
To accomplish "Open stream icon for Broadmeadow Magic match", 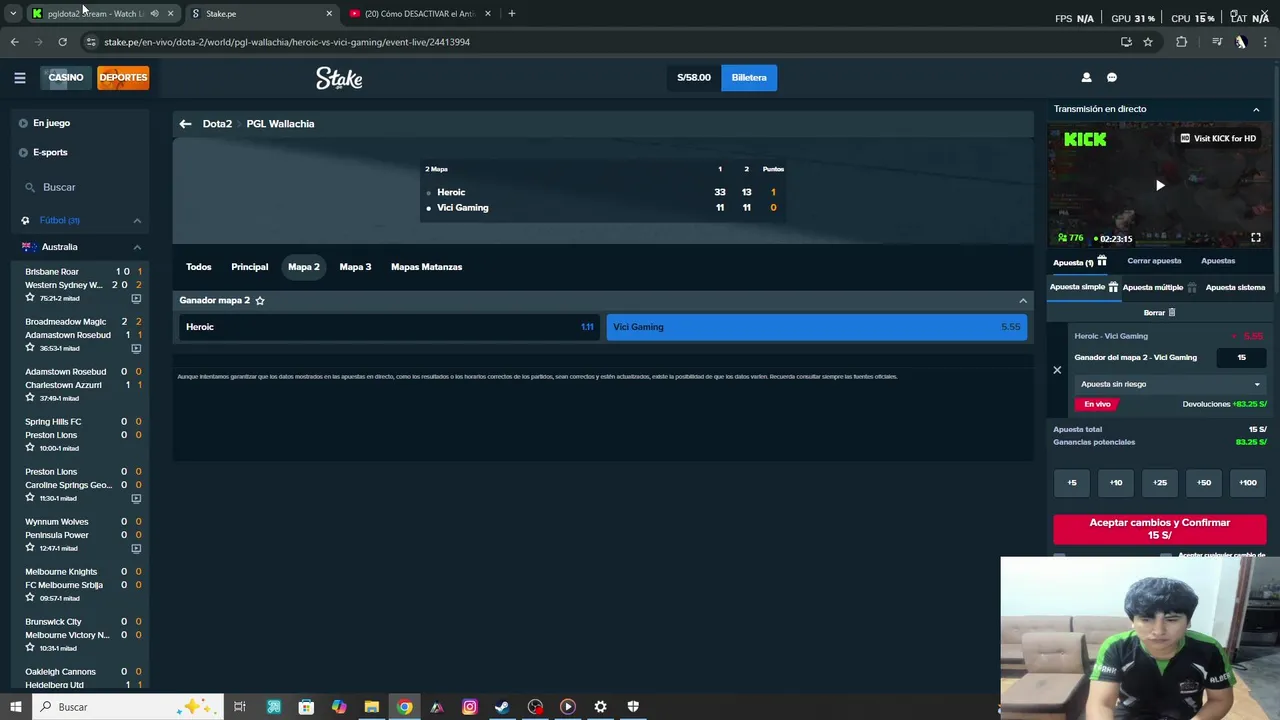I will tap(136, 348).
